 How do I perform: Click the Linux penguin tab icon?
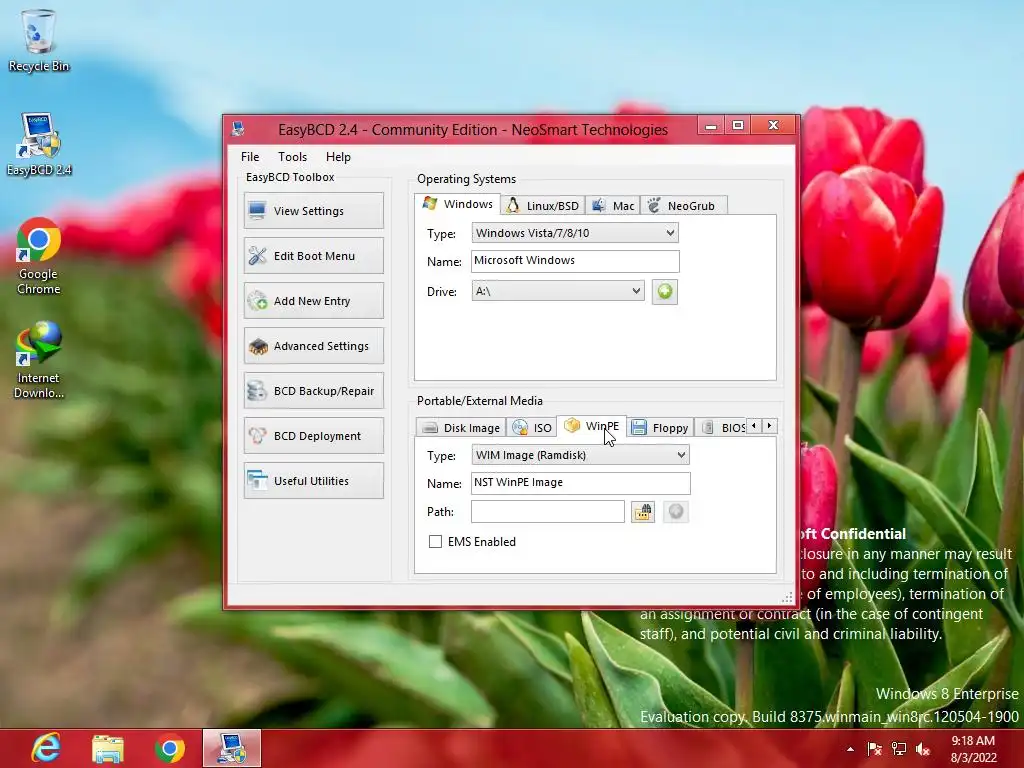click(x=513, y=205)
